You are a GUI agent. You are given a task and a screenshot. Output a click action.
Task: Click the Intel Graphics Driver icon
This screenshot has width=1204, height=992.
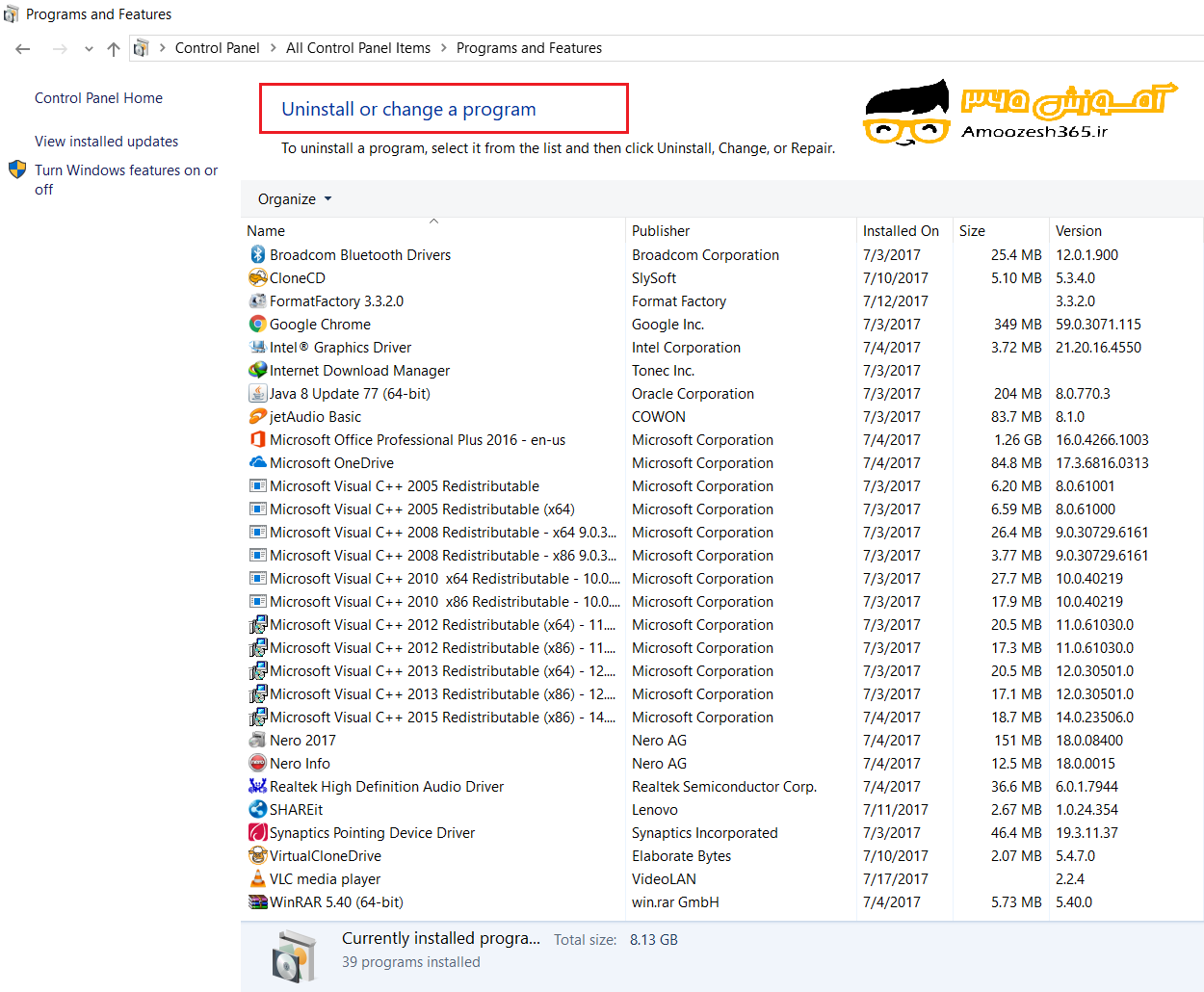[x=258, y=347]
